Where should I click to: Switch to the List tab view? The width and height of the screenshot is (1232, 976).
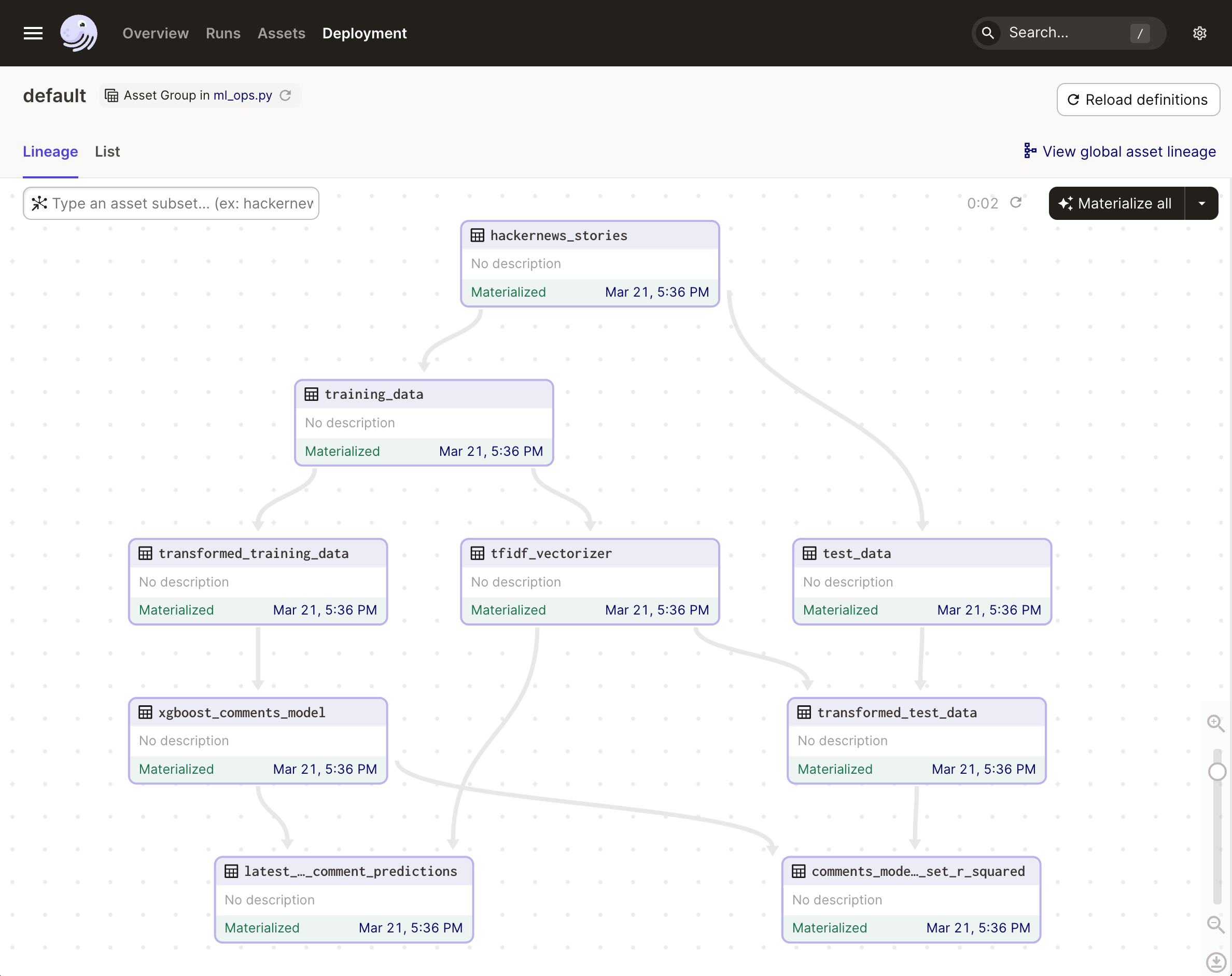coord(107,151)
